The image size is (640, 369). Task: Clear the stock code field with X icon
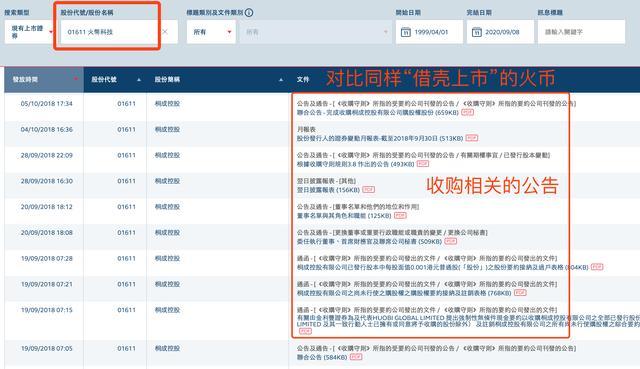click(x=165, y=31)
